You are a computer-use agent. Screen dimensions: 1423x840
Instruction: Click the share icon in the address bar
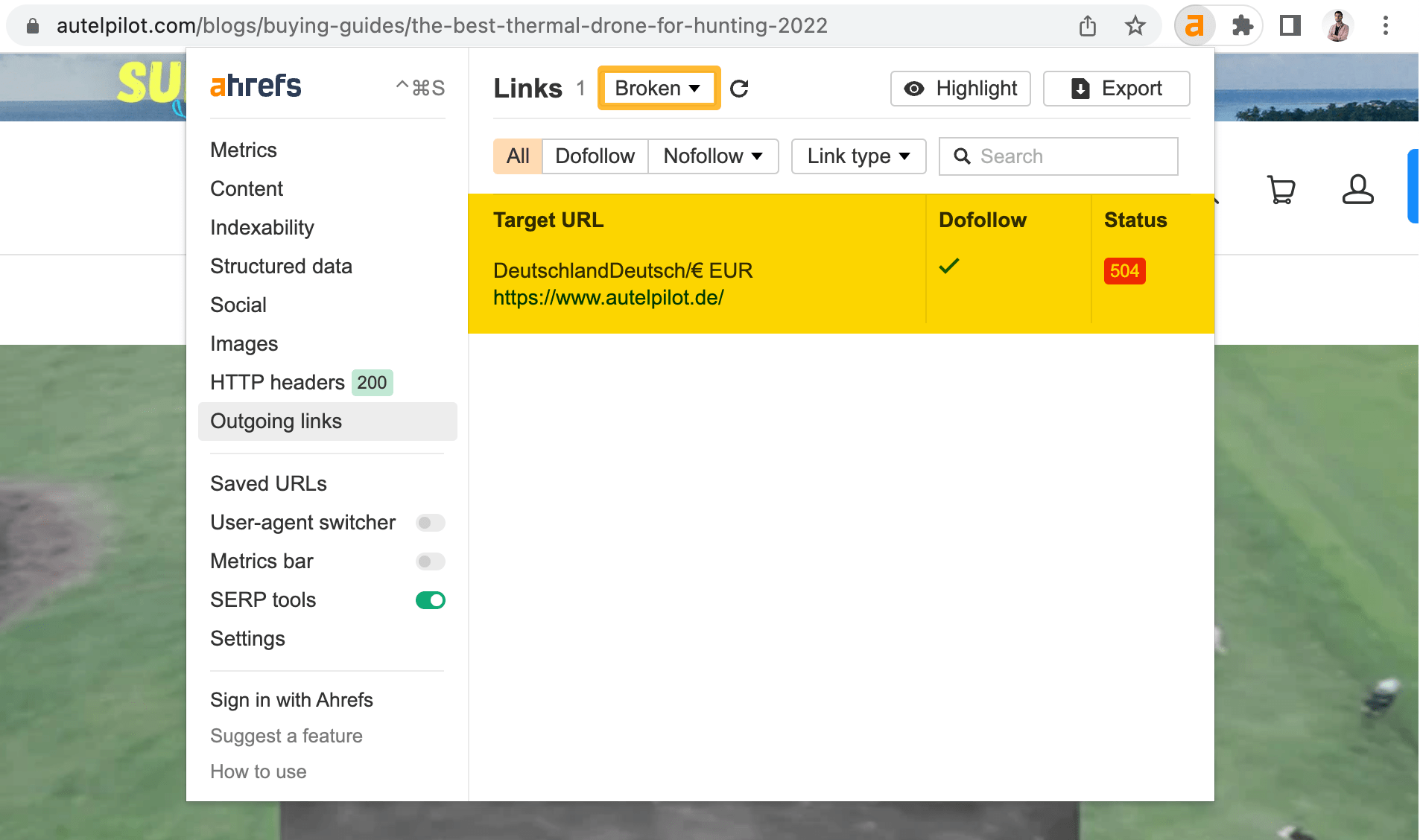pyautogui.click(x=1088, y=25)
